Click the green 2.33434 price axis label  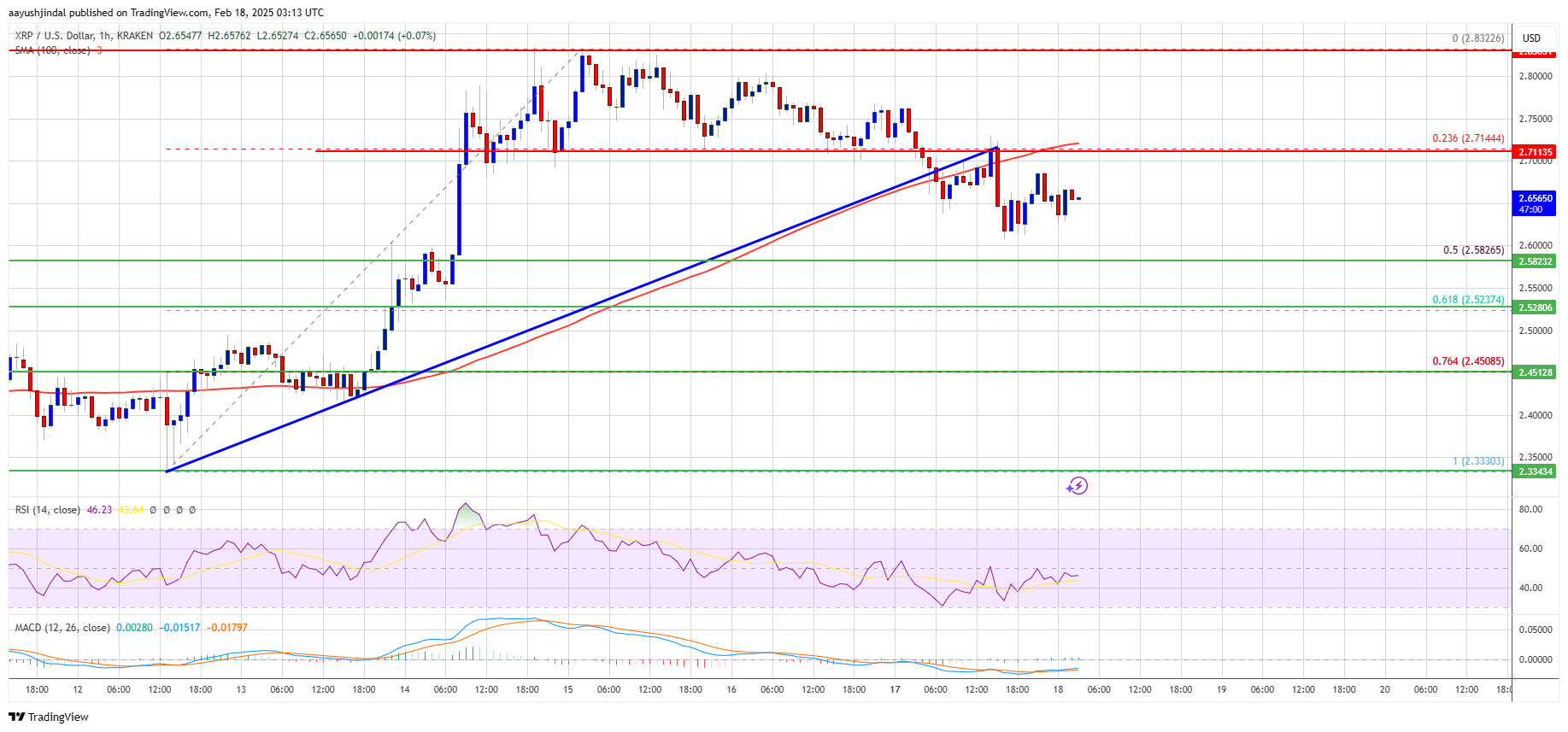click(x=1535, y=471)
